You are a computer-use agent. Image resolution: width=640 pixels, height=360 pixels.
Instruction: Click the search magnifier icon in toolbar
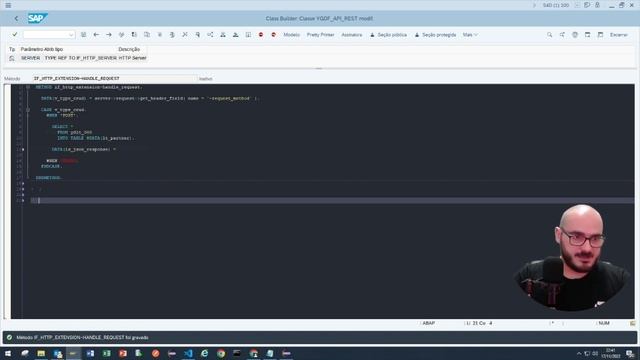549,35
